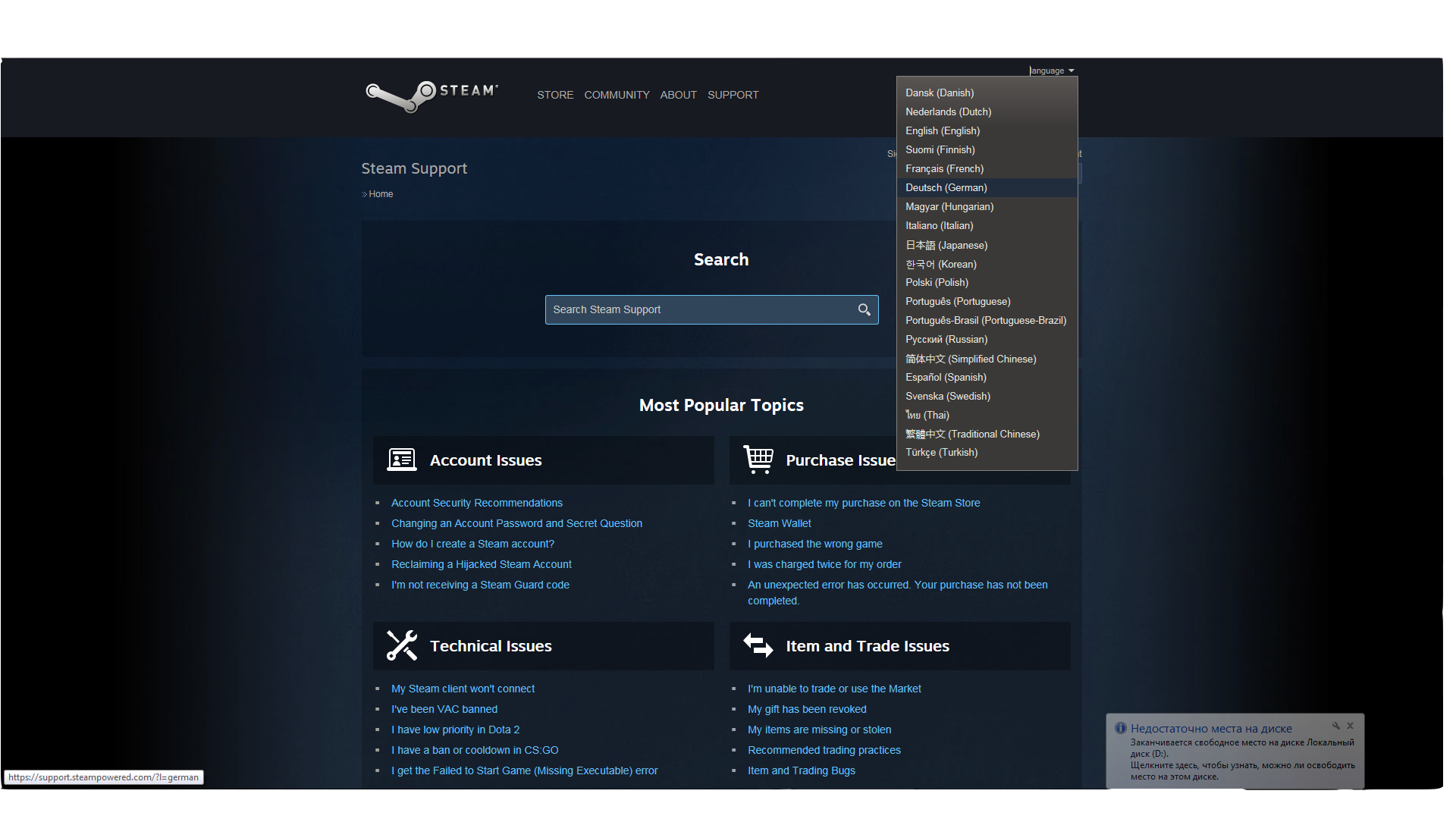1456x819 pixels.
Task: Choose Русский (Russian) language option
Action: pos(946,339)
